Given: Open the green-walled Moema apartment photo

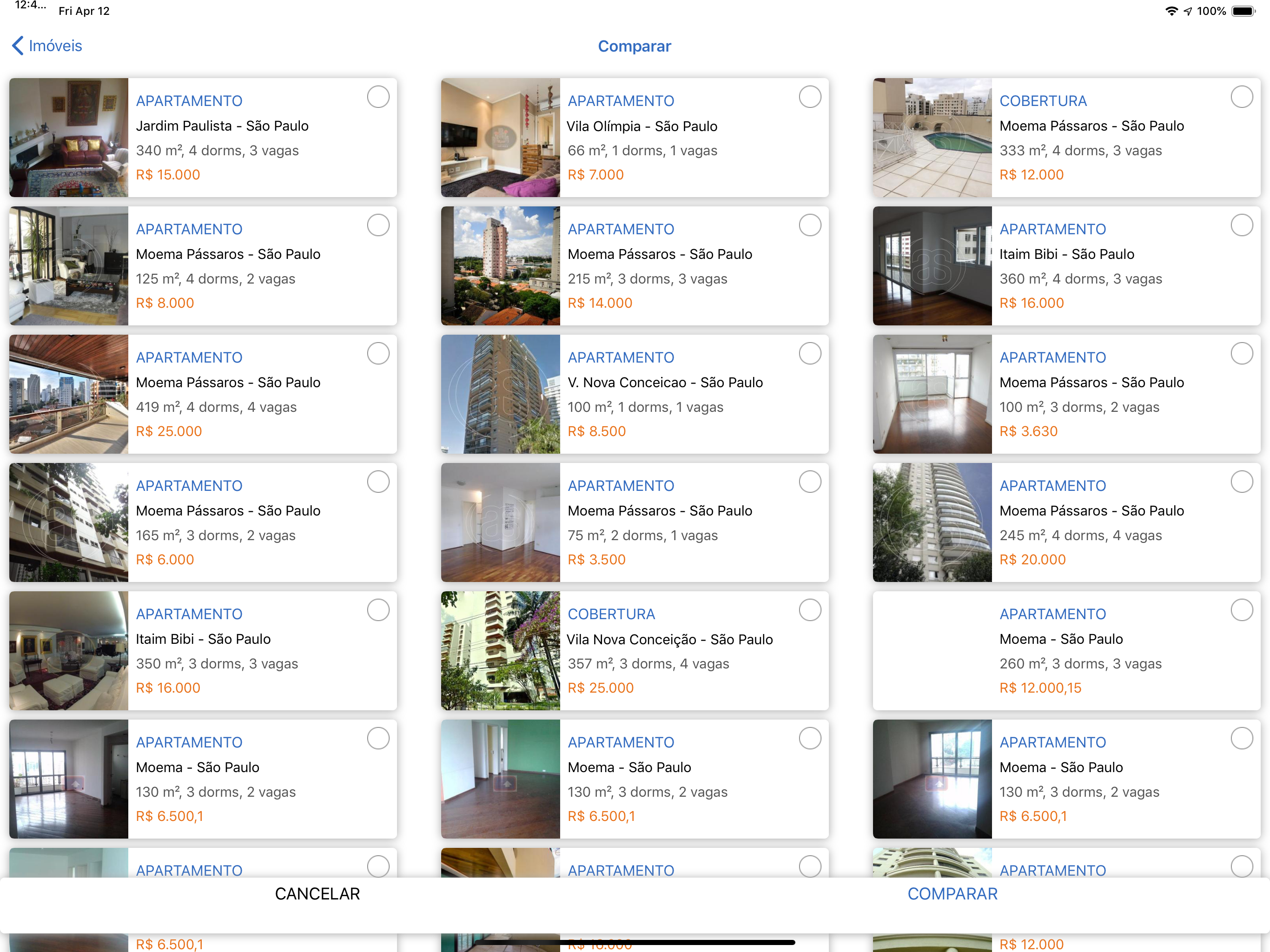Looking at the screenshot, I should pyautogui.click(x=501, y=779).
